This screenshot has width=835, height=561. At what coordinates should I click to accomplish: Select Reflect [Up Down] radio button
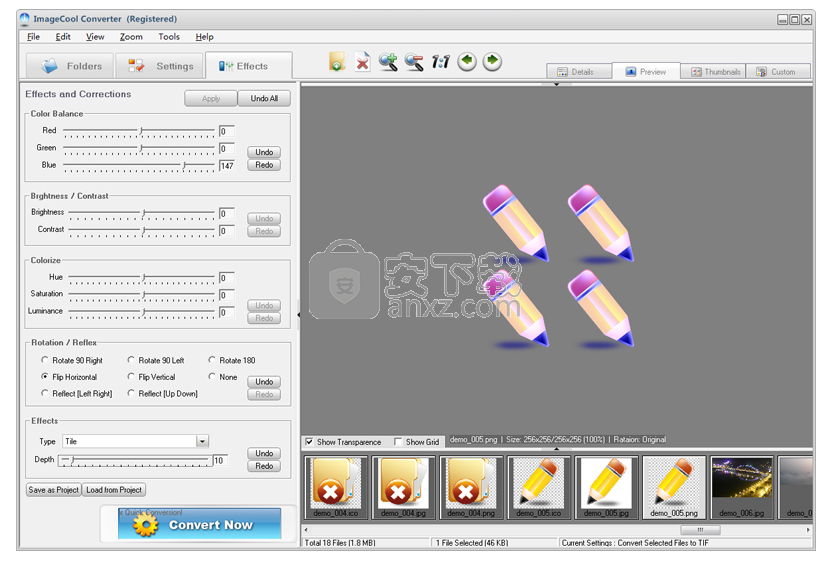click(131, 393)
